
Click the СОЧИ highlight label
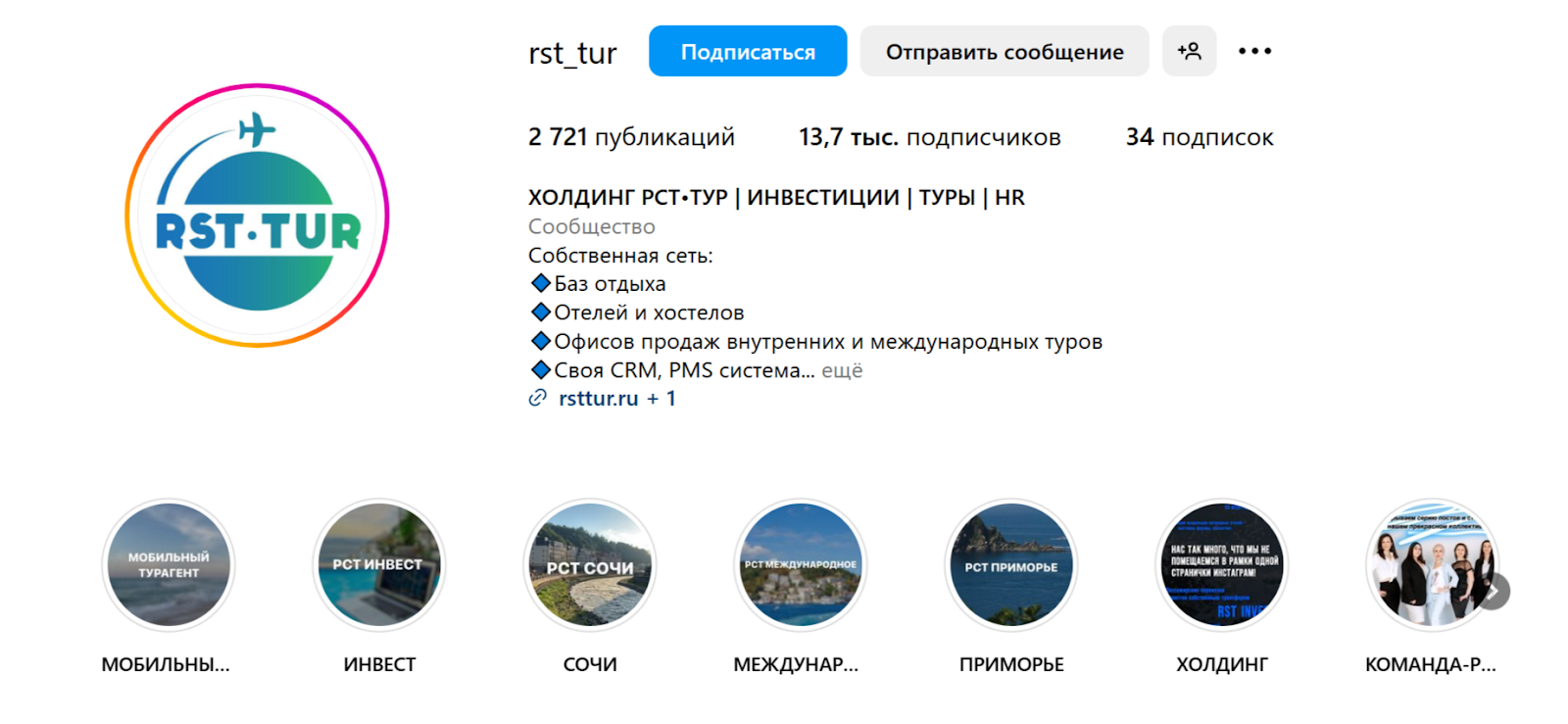point(590,664)
